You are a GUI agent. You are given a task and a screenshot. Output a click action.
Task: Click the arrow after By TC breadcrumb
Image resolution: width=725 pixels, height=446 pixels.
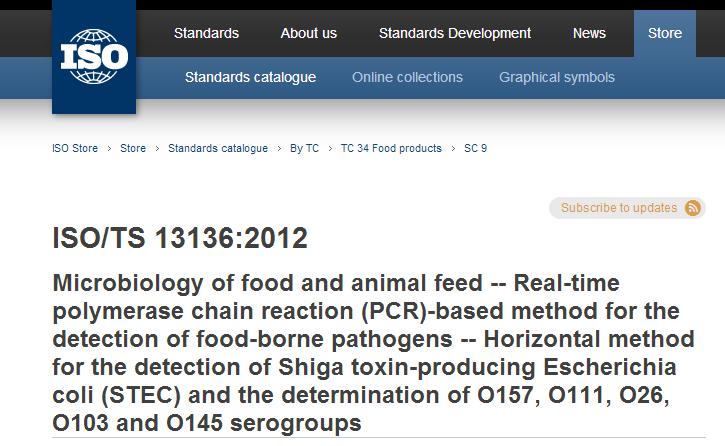click(330, 148)
